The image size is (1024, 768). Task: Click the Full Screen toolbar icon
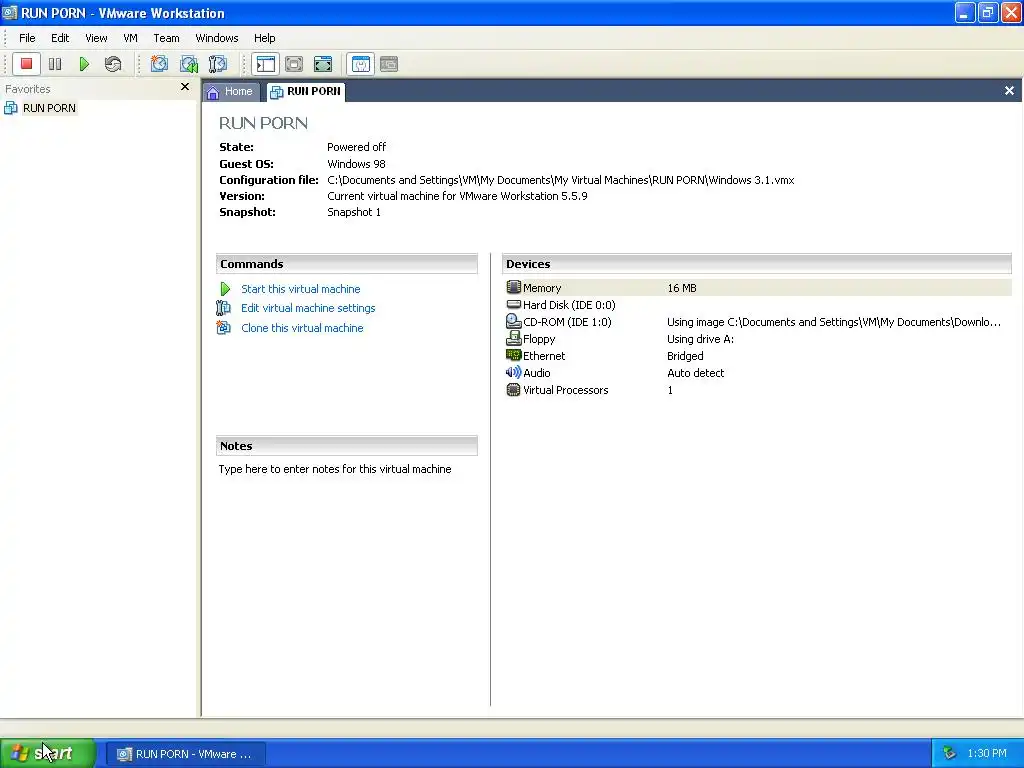(323, 64)
